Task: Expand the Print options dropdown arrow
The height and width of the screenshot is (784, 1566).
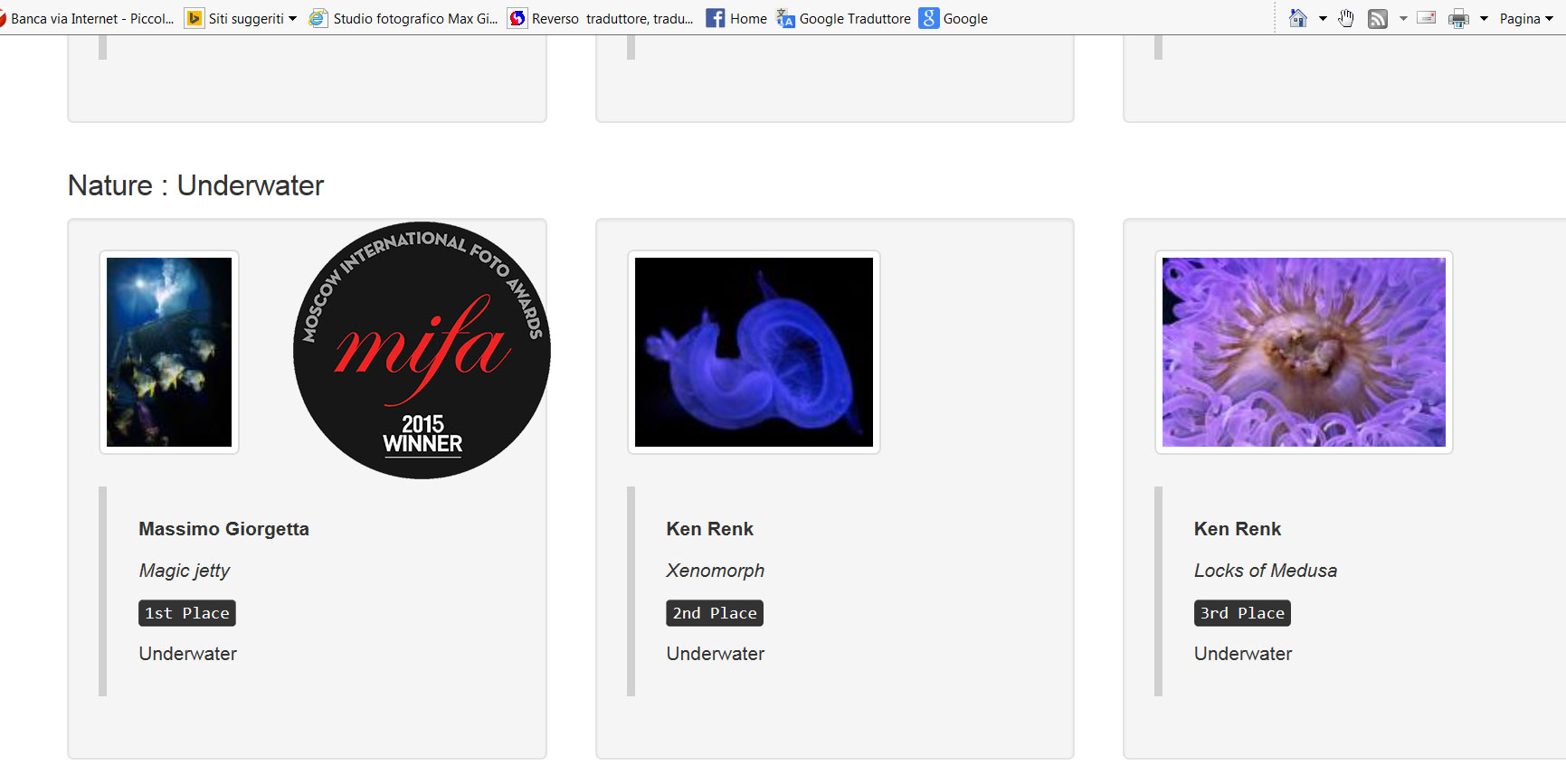Action: (1484, 18)
